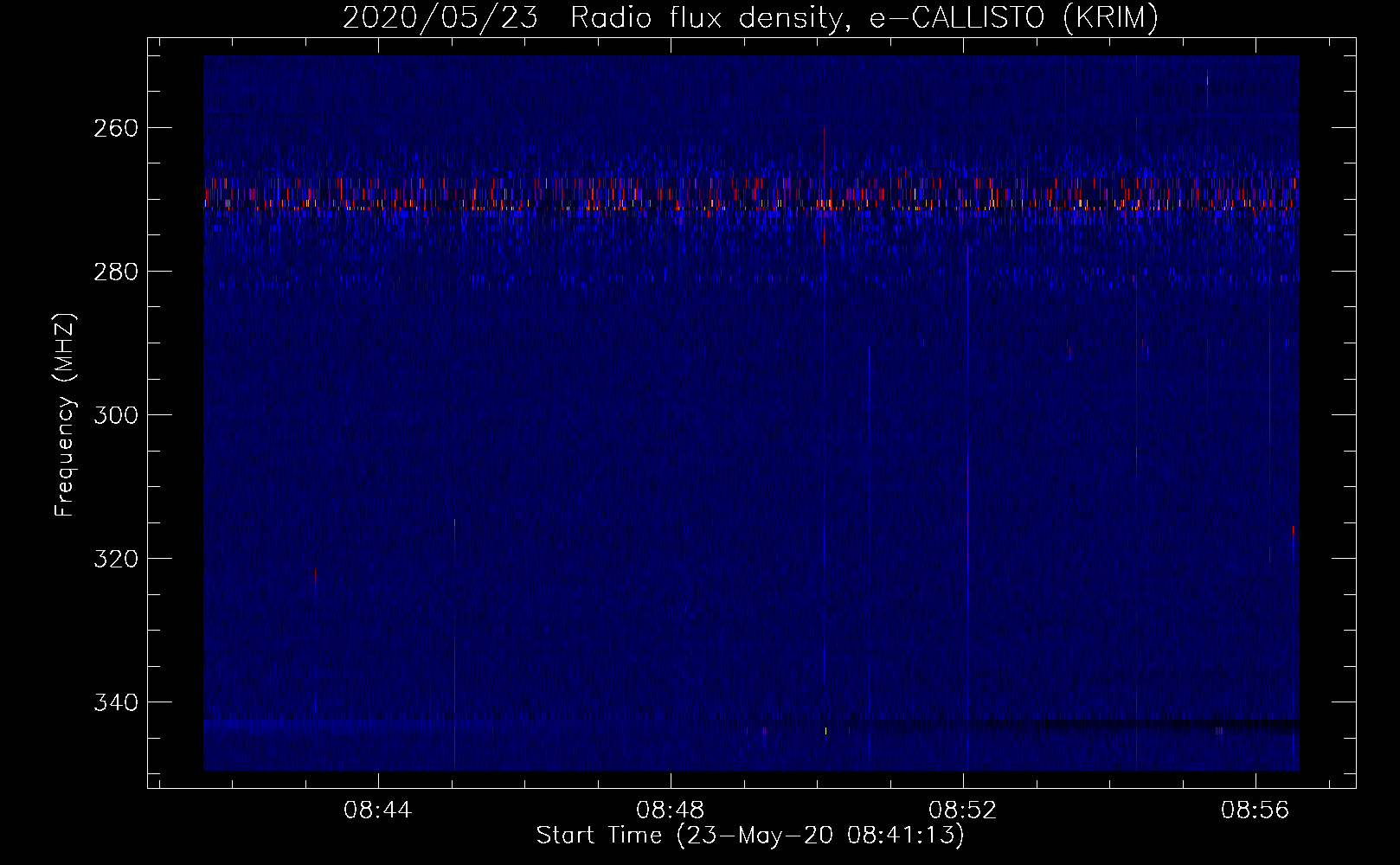Screen dimensions: 1400x865
Task: Click the 'Frequency (MHZ)' axis label
Action: [x=65, y=415]
